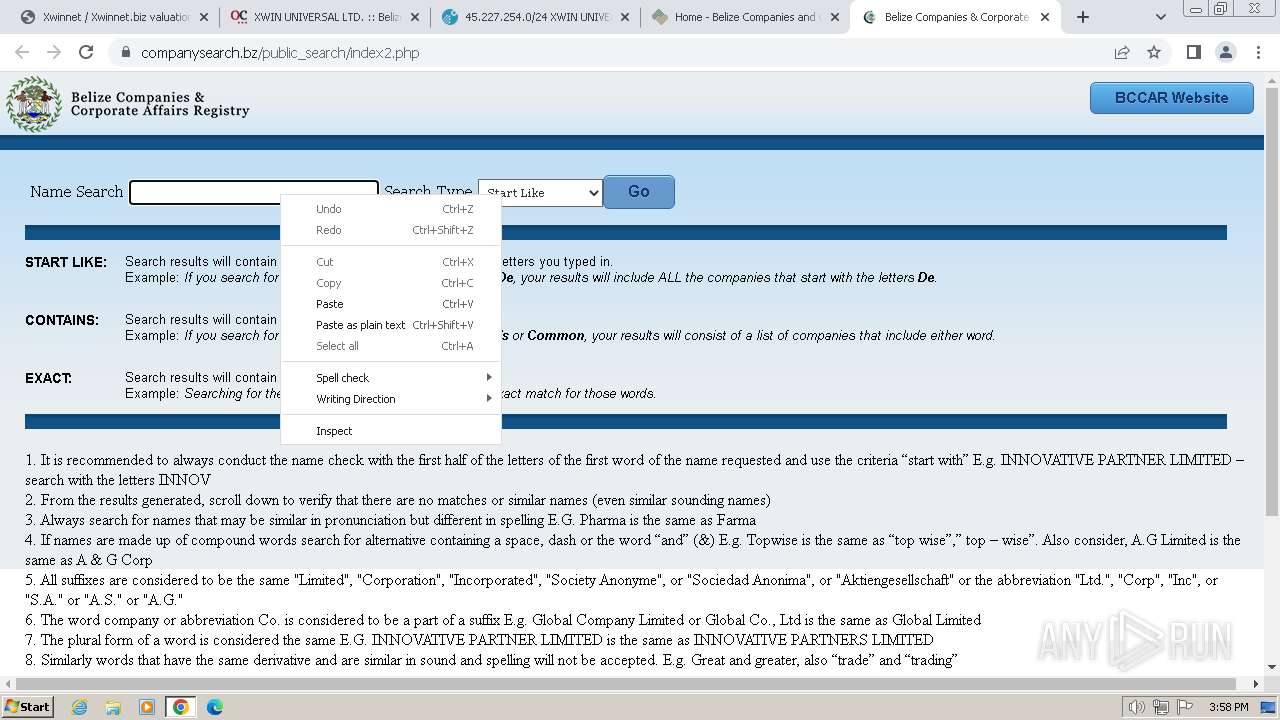
Task: Reload the current page
Action: pyautogui.click(x=86, y=53)
